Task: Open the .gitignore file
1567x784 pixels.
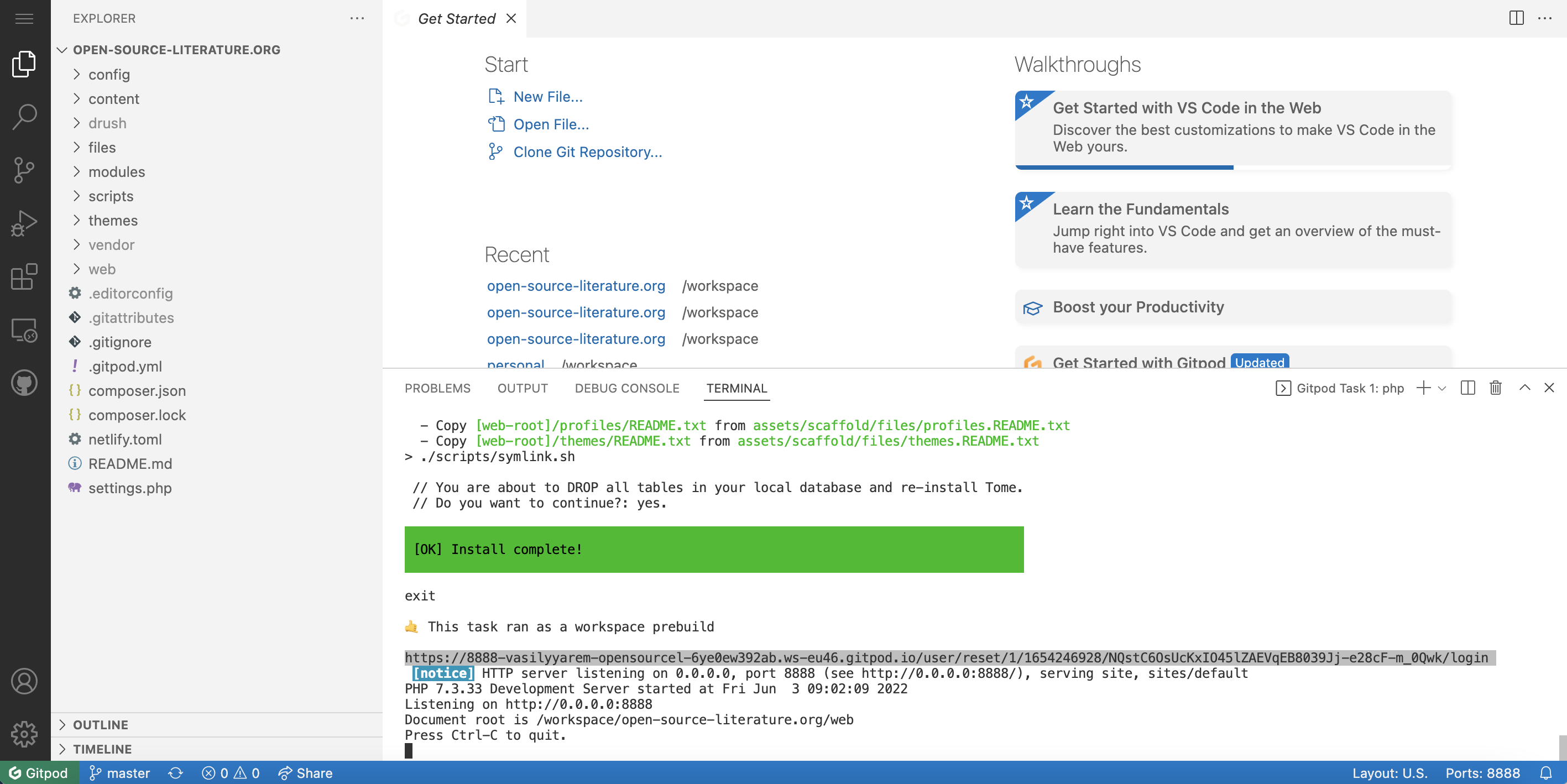Action: point(217,342)
